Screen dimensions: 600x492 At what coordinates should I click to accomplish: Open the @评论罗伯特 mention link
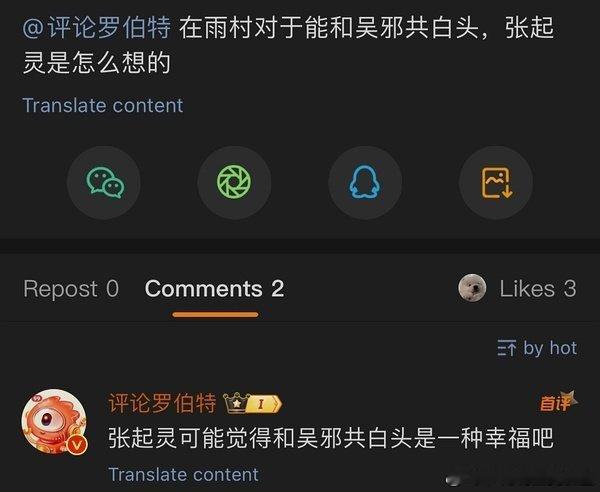point(96,28)
